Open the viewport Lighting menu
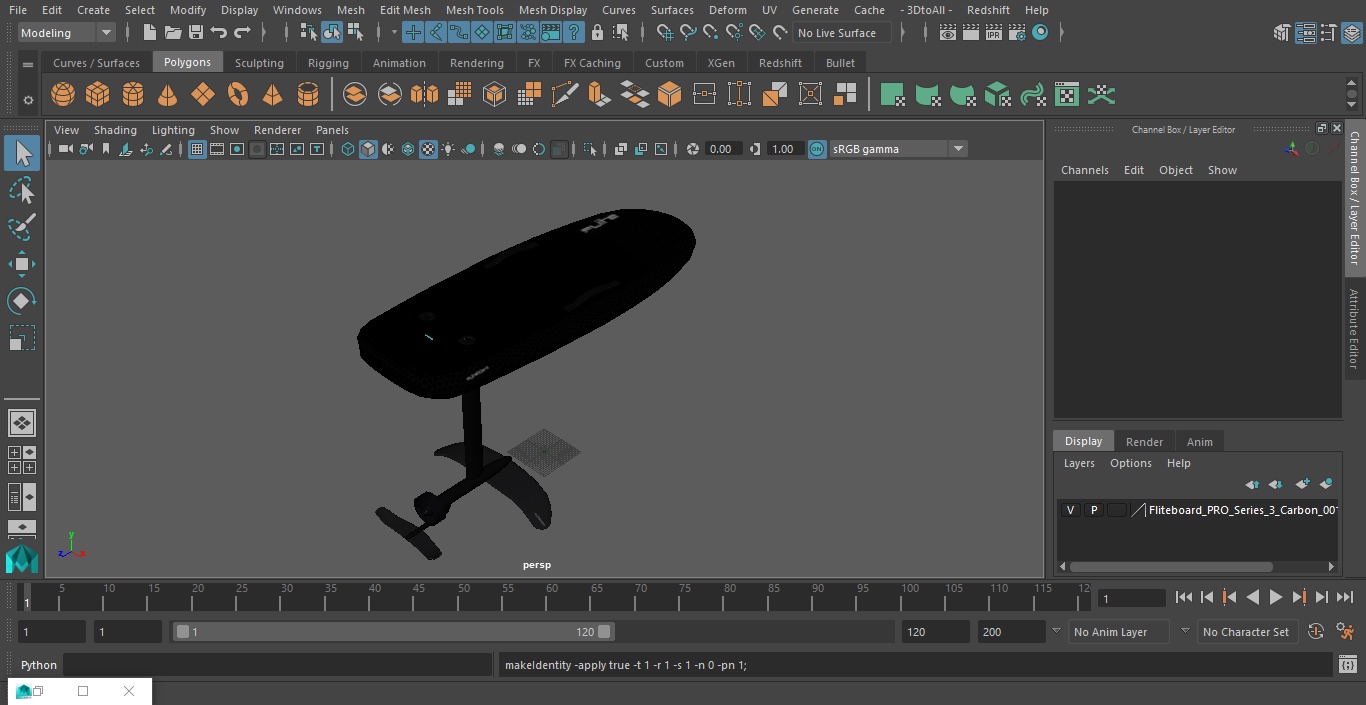Image resolution: width=1366 pixels, height=705 pixels. 173,130
